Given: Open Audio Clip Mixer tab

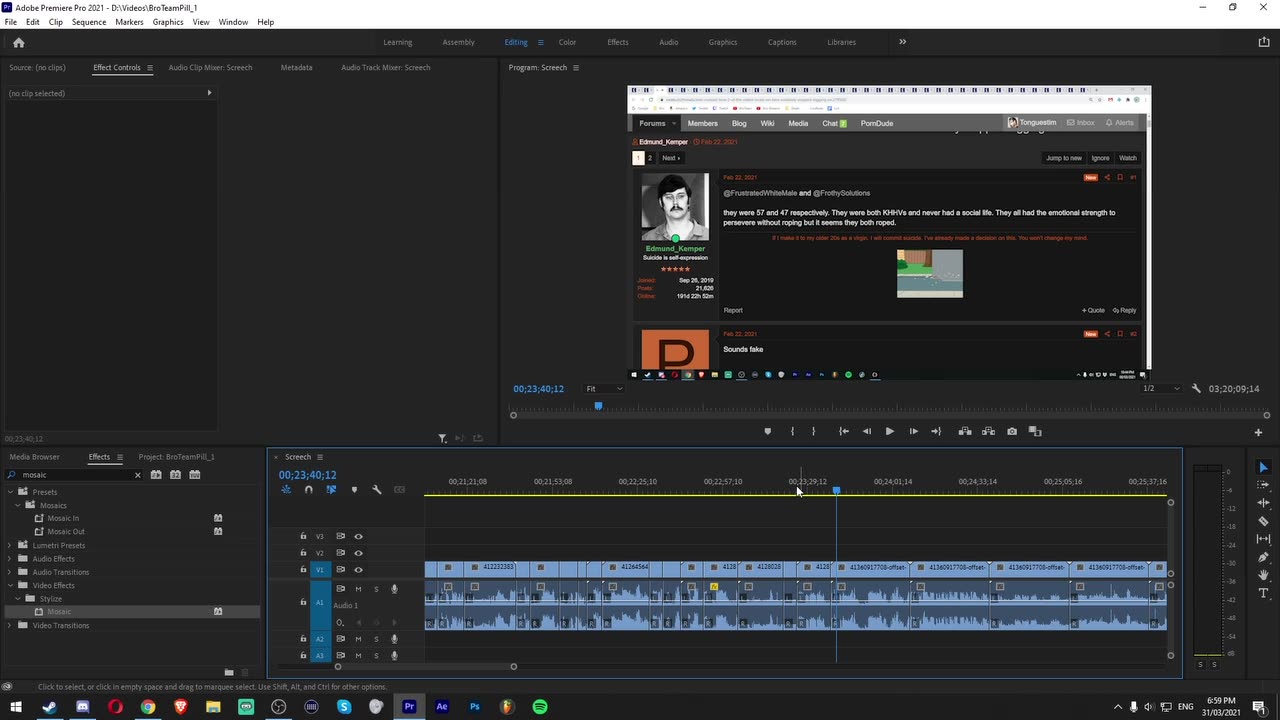Looking at the screenshot, I should click(210, 67).
